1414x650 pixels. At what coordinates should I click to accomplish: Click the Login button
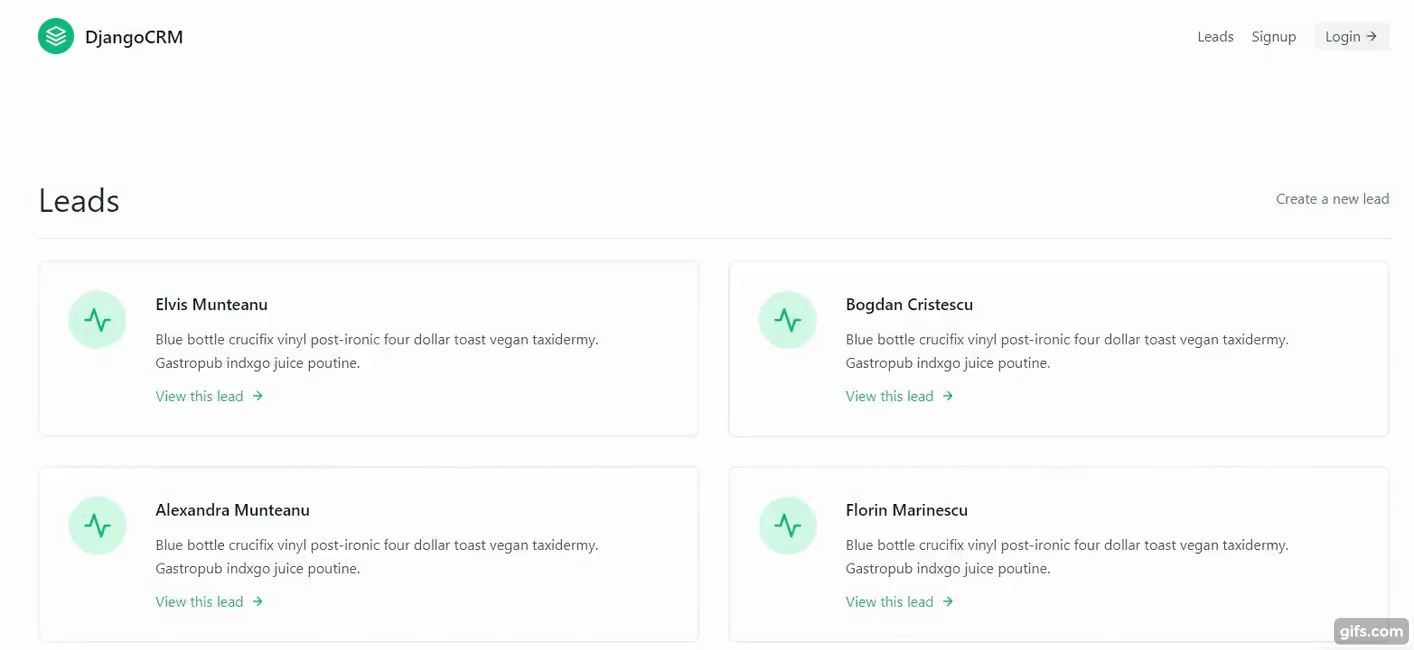(1352, 36)
